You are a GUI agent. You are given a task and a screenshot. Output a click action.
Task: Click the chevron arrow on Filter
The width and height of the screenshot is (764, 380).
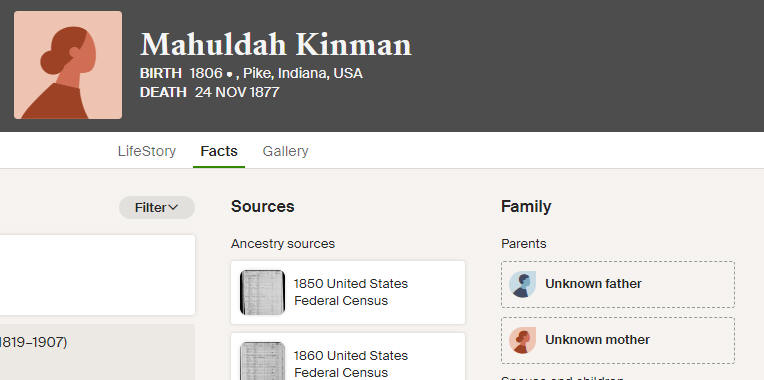(x=173, y=208)
